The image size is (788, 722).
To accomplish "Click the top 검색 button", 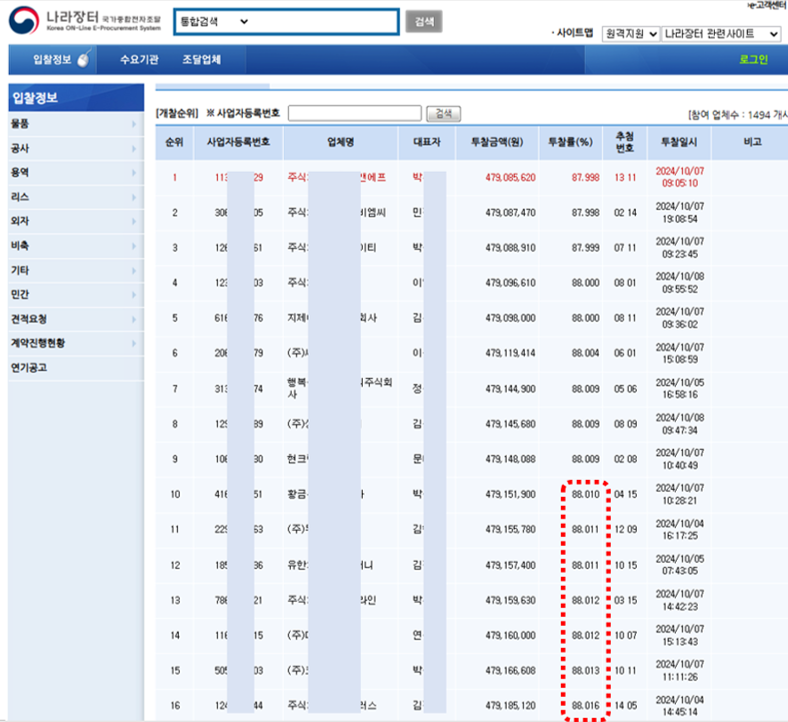I will click(424, 22).
